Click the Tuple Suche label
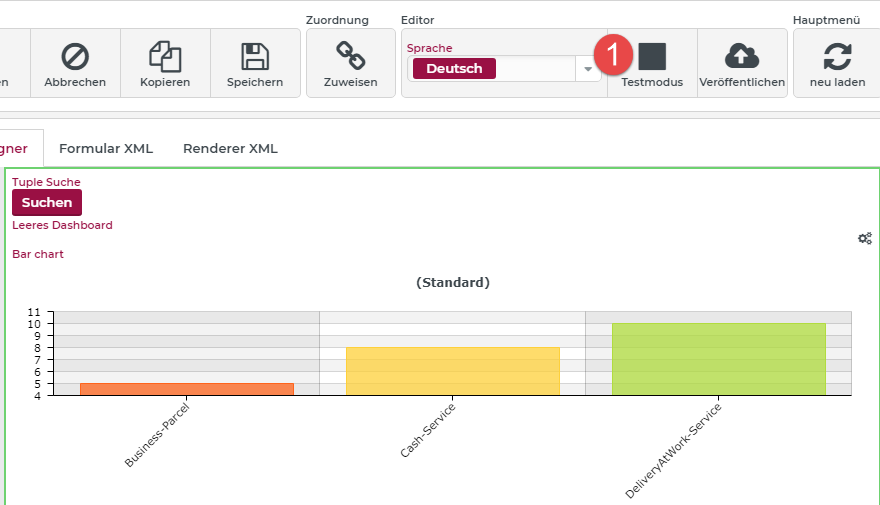Image resolution: width=880 pixels, height=505 pixels. [x=46, y=182]
